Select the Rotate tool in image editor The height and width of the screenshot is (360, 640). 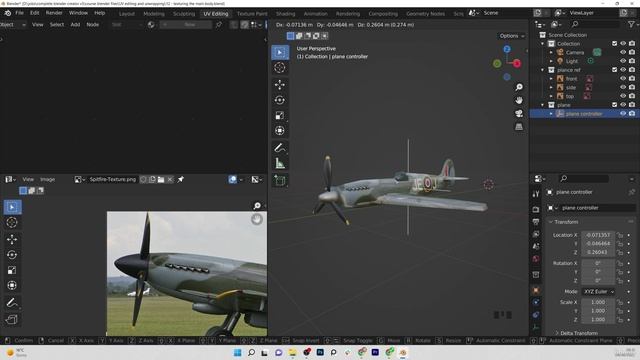12,255
